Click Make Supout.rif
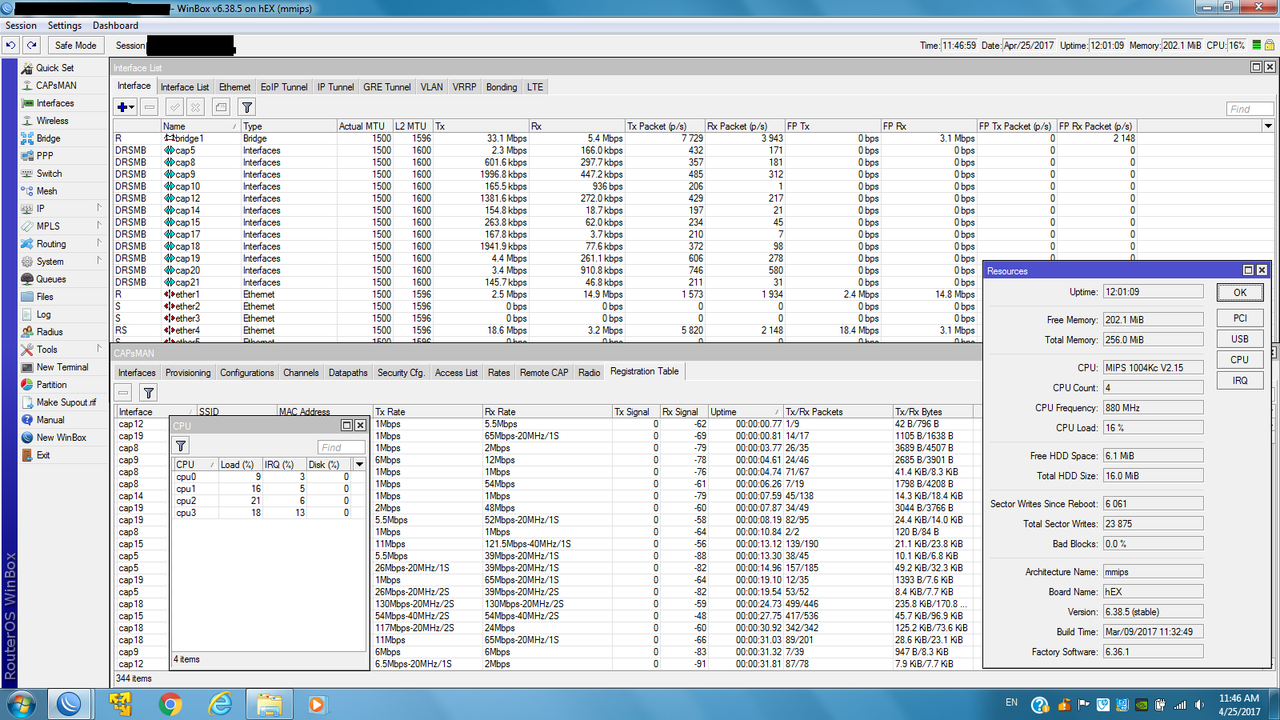This screenshot has width=1280, height=720. 66,402
